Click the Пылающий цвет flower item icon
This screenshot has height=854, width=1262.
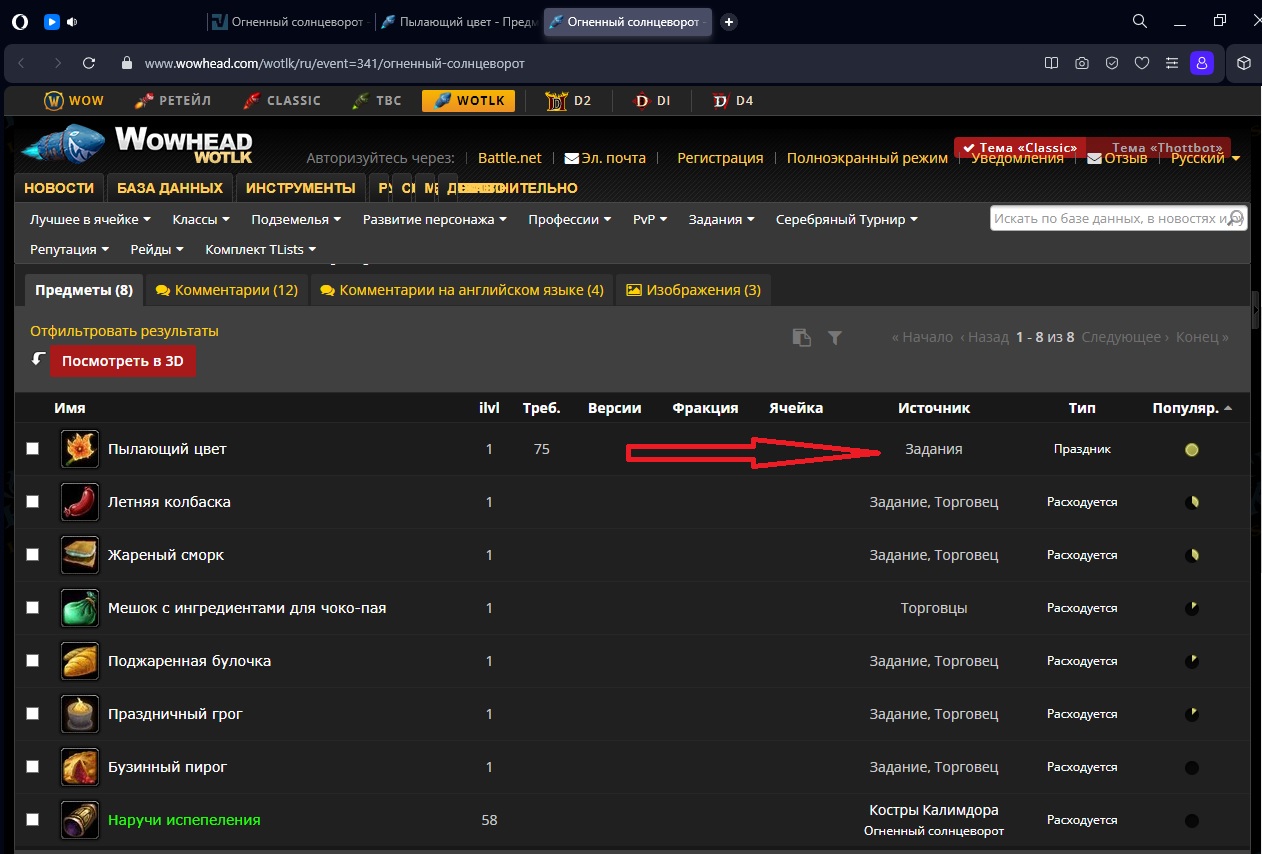[80, 449]
